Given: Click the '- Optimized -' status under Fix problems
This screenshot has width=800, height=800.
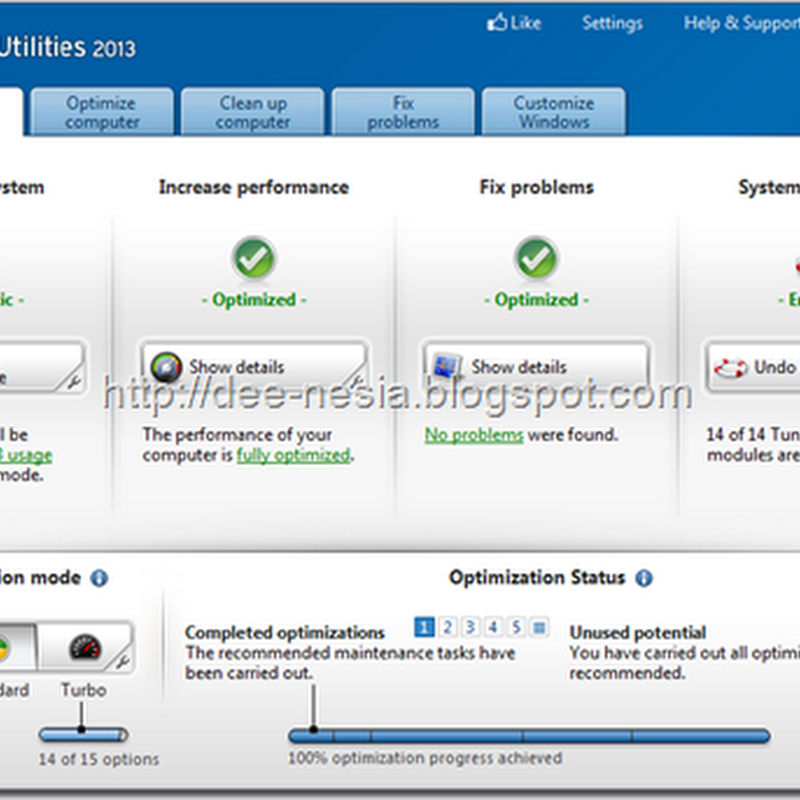Looking at the screenshot, I should [536, 299].
